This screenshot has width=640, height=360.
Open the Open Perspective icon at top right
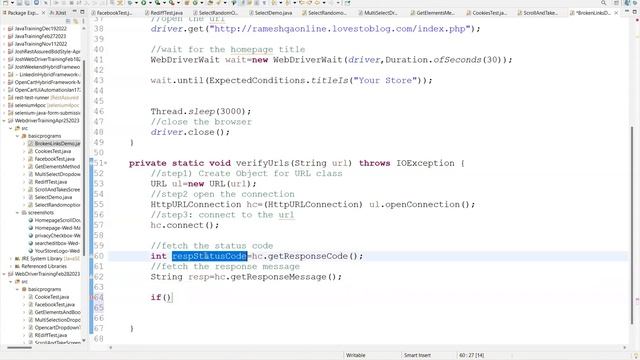point(616,3)
